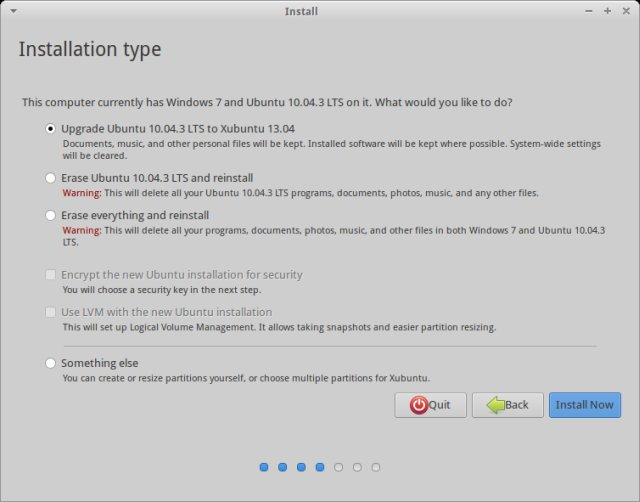
Task: Minimize the Install window
Action: [x=589, y=11]
